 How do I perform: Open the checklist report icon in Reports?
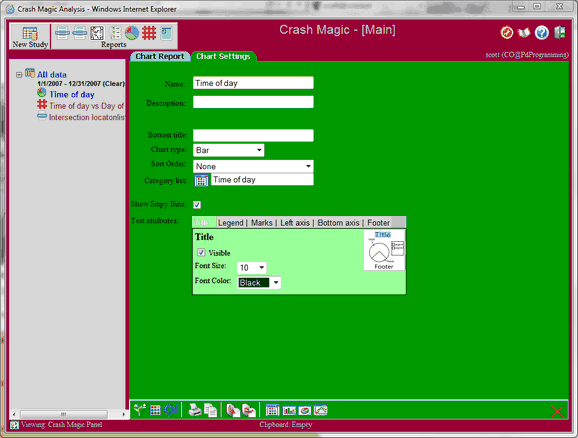(115, 33)
